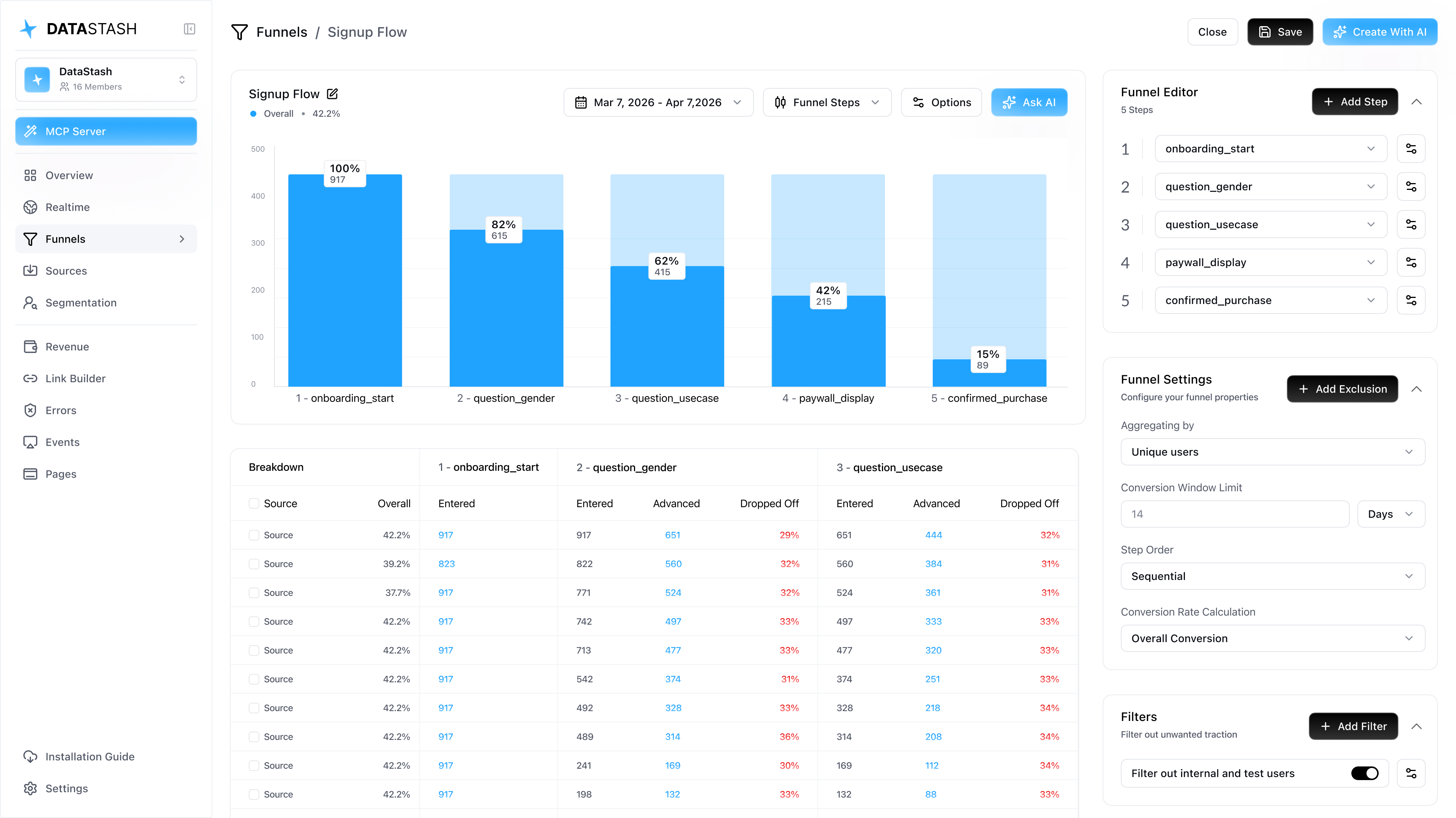Viewport: 1456px width, 818px height.
Task: Collapse the sidebar panel icon
Action: (x=189, y=29)
